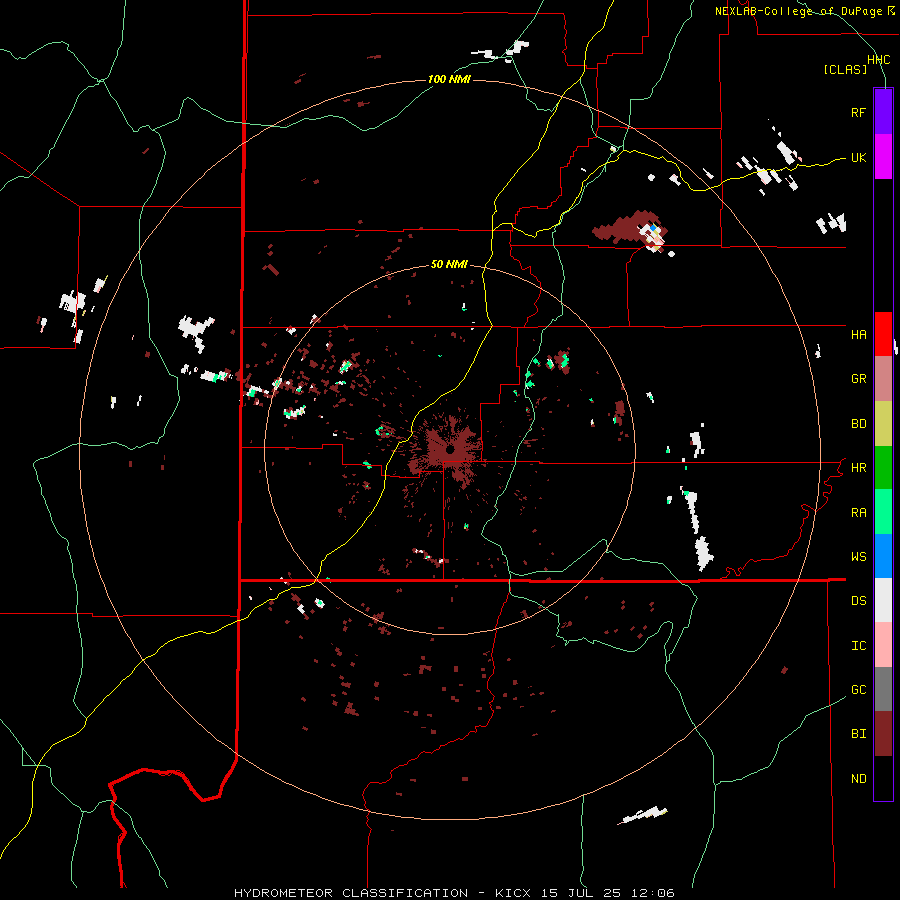900x900 pixels.
Task: Click the "GC" legend label
Action: (858, 689)
